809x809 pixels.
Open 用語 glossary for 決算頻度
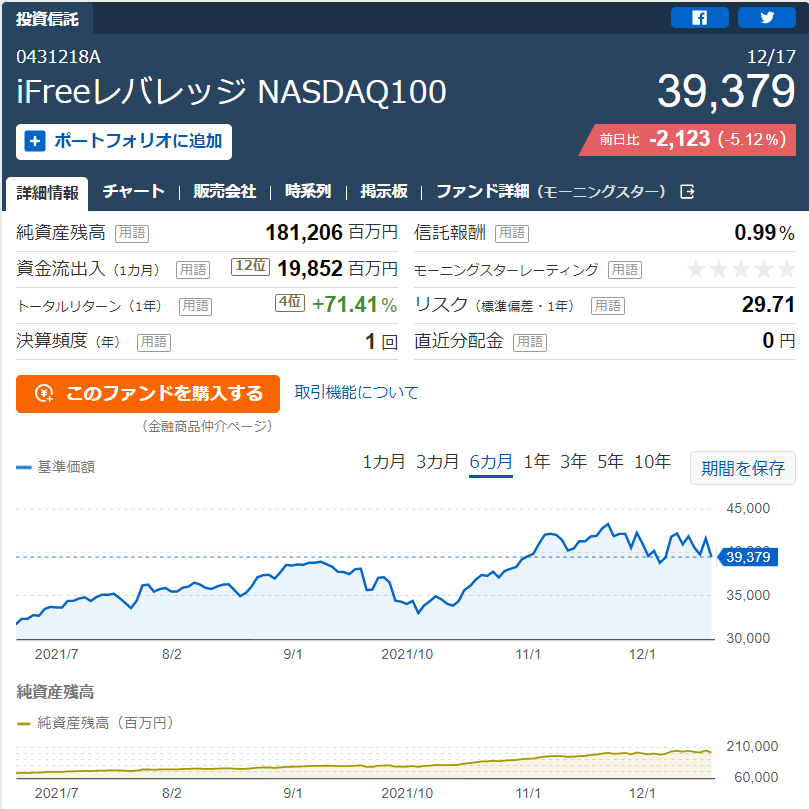click(154, 342)
